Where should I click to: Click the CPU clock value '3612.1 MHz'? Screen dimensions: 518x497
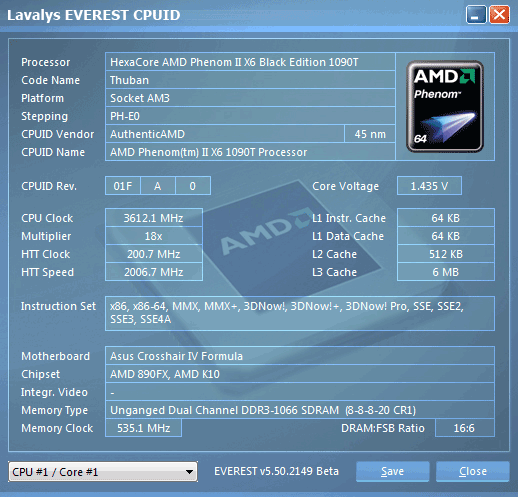[x=154, y=218]
